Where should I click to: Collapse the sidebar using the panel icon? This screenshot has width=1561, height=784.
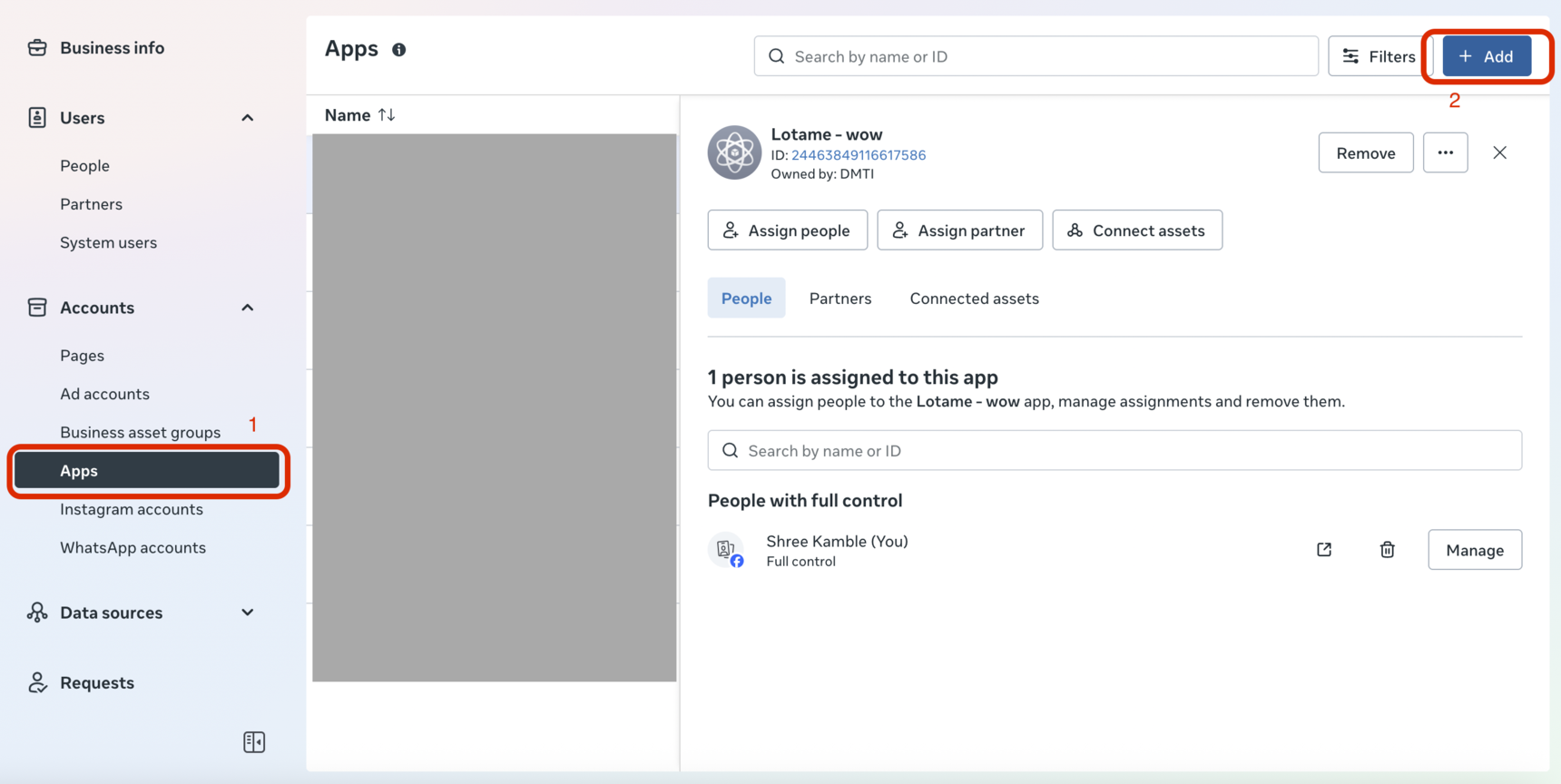pos(254,742)
